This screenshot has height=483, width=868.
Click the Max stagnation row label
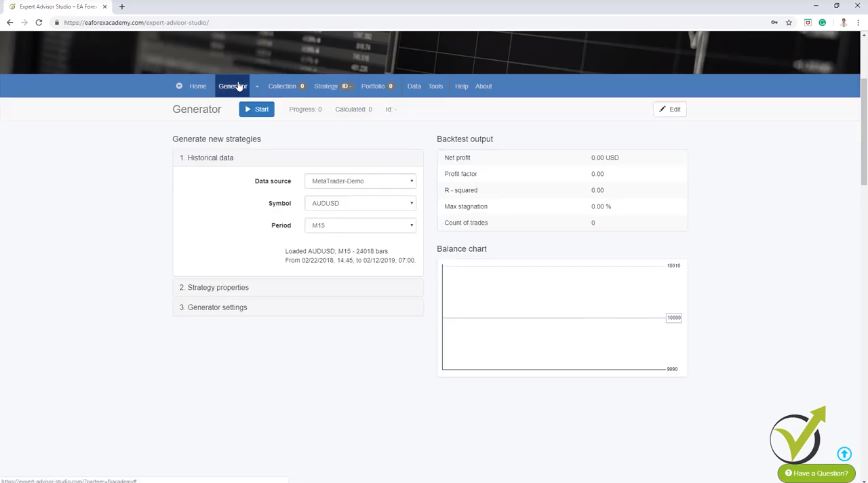[466, 206]
